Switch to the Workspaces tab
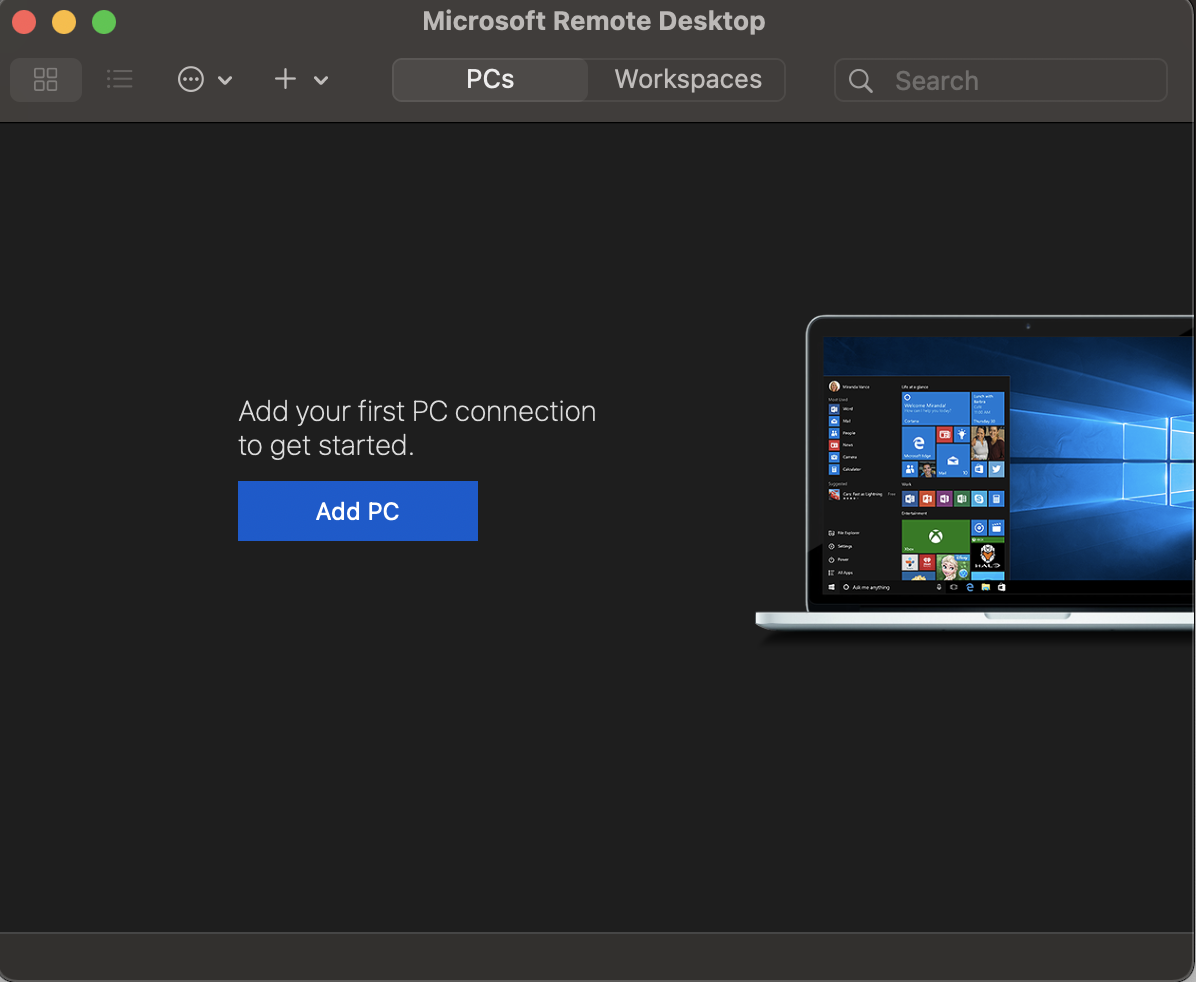Viewport: 1196px width, 982px height. coord(688,79)
